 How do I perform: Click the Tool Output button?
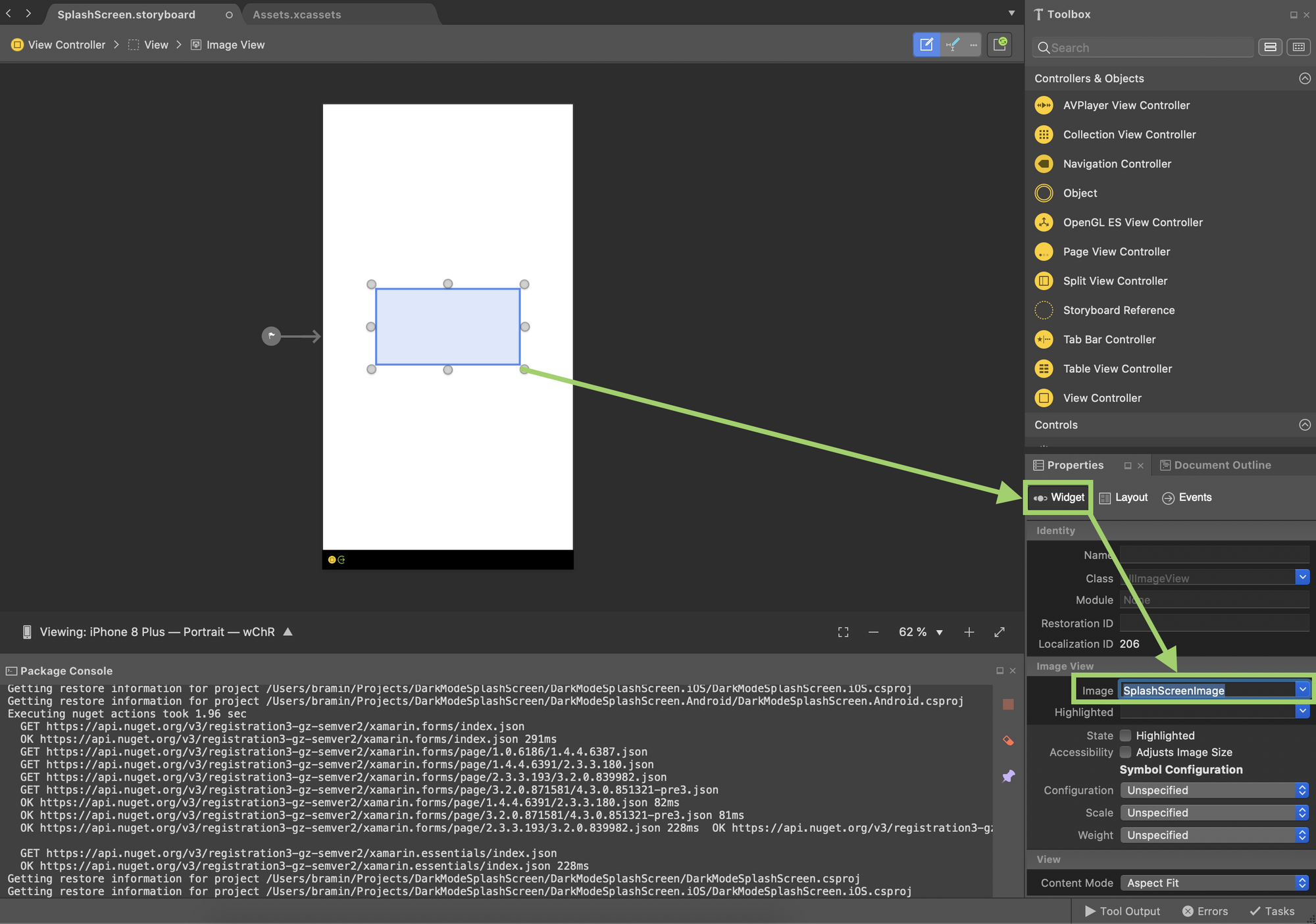click(x=1123, y=911)
